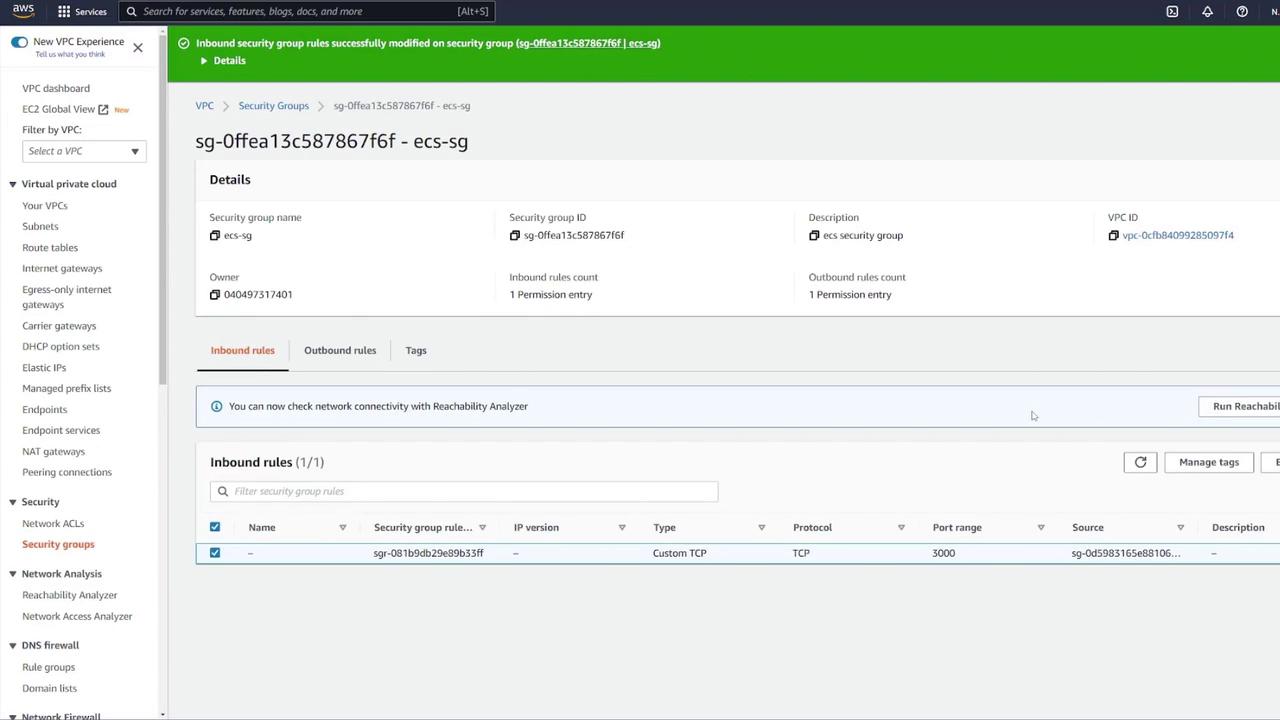Click the AWS logo home icon
Viewport: 1280px width, 720px height.
tap(23, 11)
